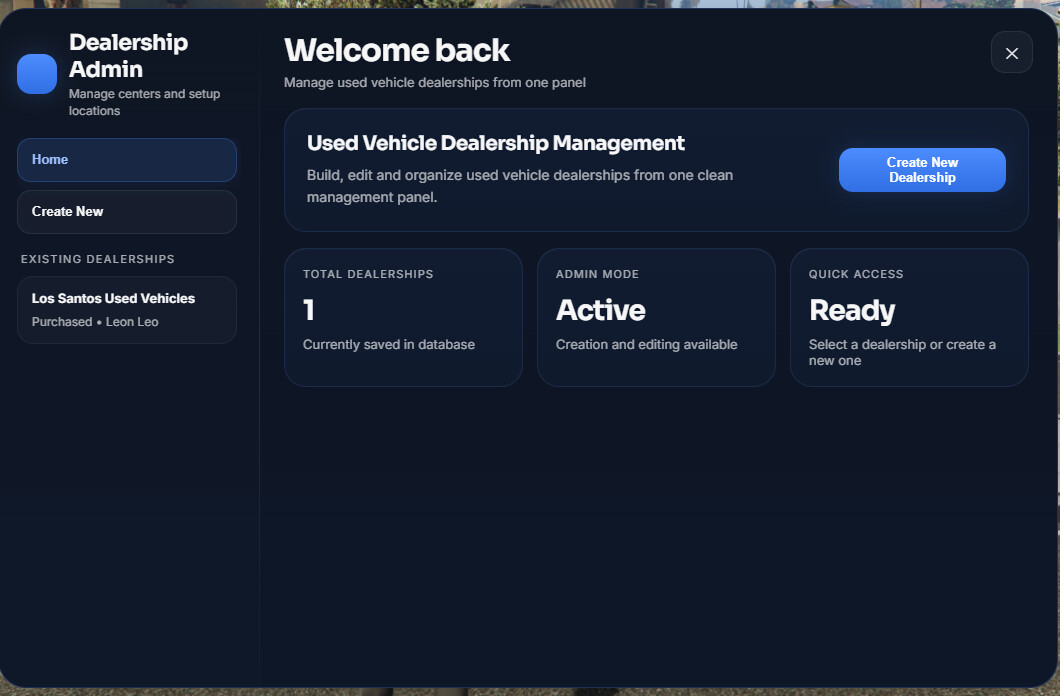Select Create New in the sidebar
The height and width of the screenshot is (696, 1060).
tap(127, 212)
